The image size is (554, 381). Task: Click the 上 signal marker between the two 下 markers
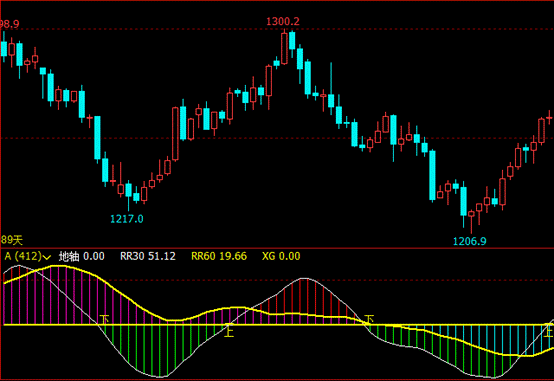pos(229,331)
